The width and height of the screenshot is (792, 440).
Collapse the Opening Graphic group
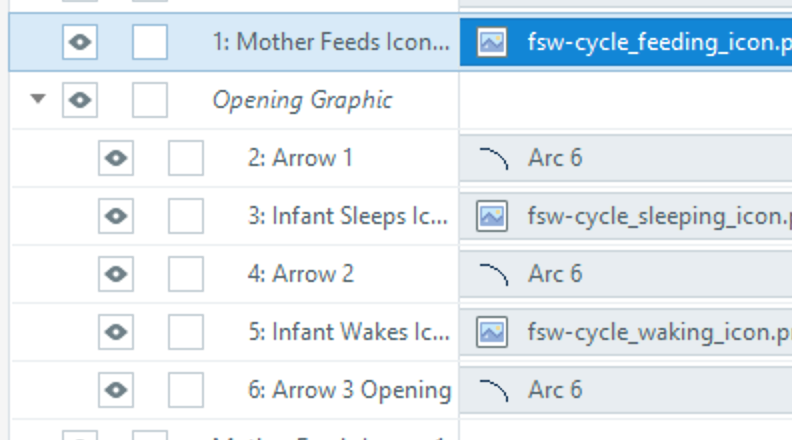coord(39,100)
